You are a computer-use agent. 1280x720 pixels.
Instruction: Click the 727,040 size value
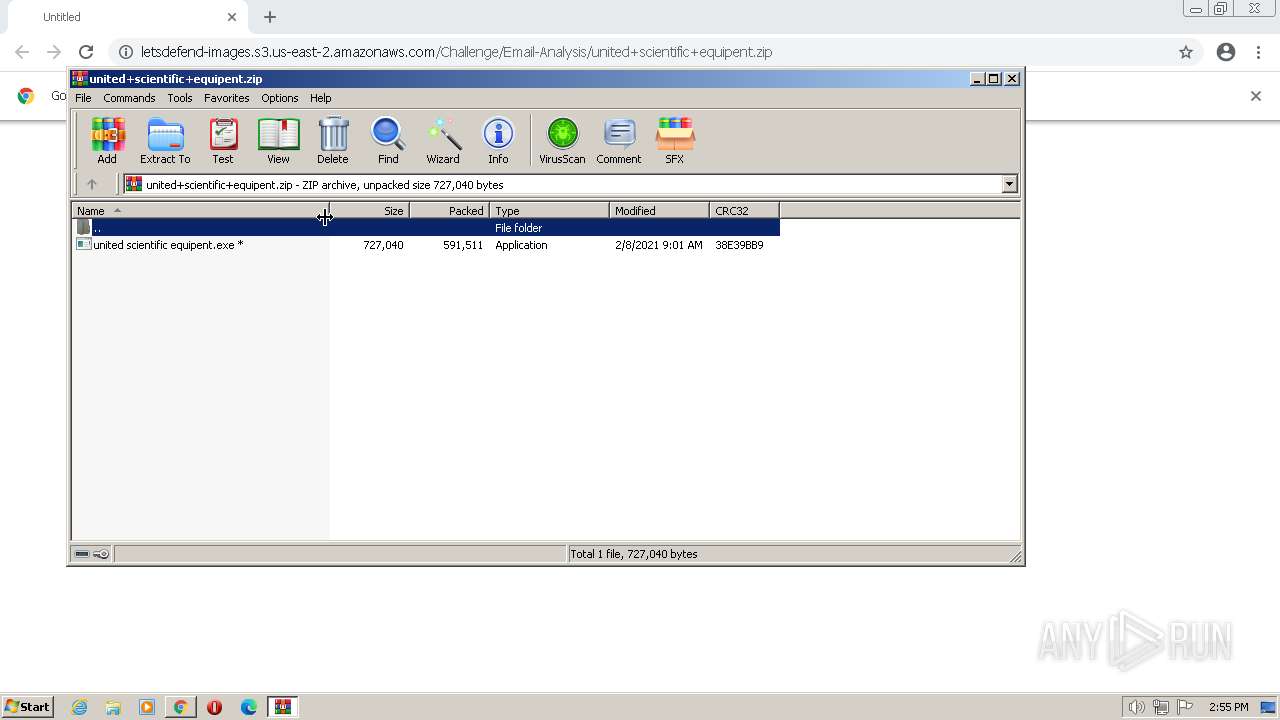383,245
